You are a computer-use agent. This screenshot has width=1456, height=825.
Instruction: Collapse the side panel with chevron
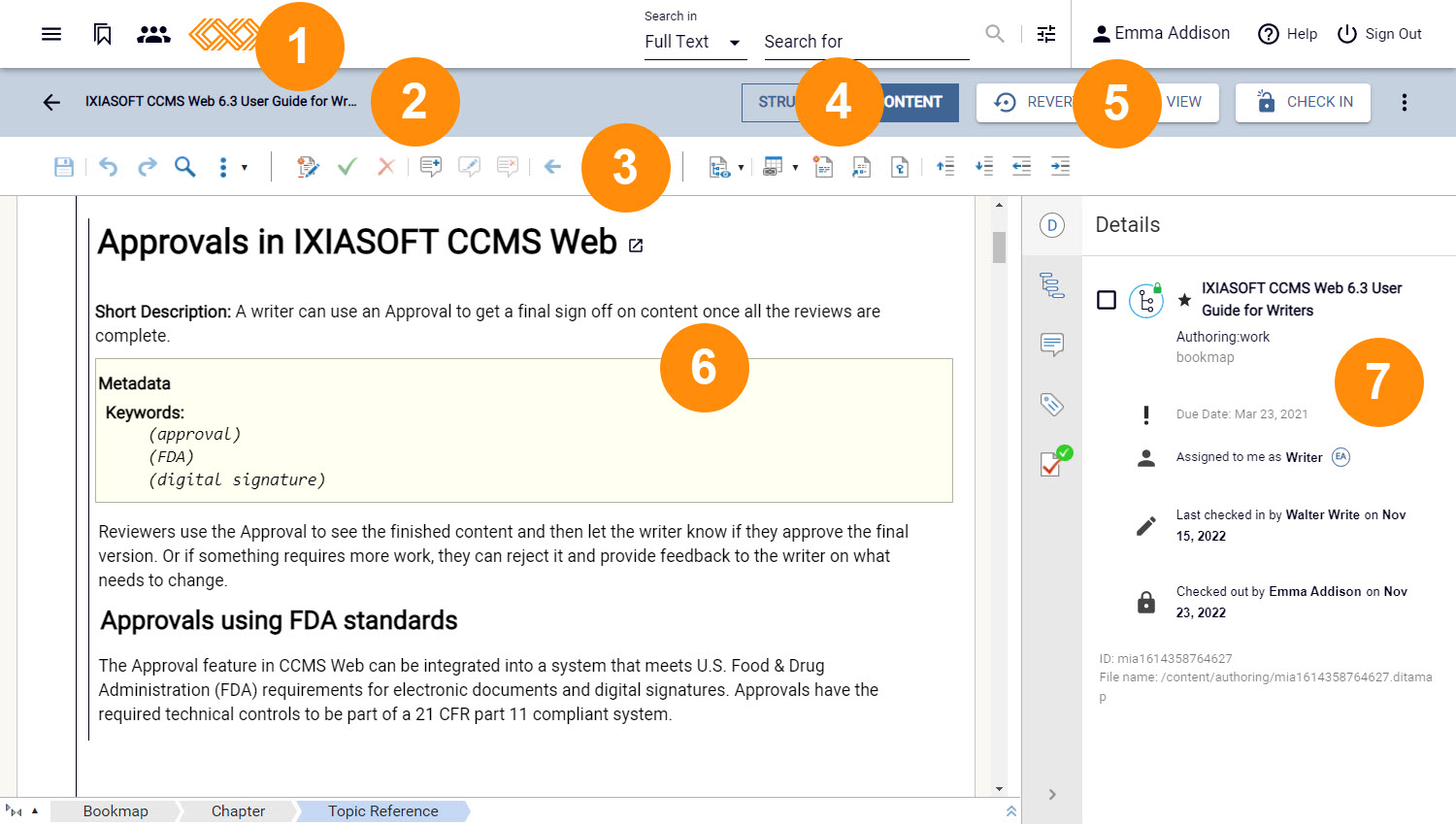pyautogui.click(x=1052, y=795)
